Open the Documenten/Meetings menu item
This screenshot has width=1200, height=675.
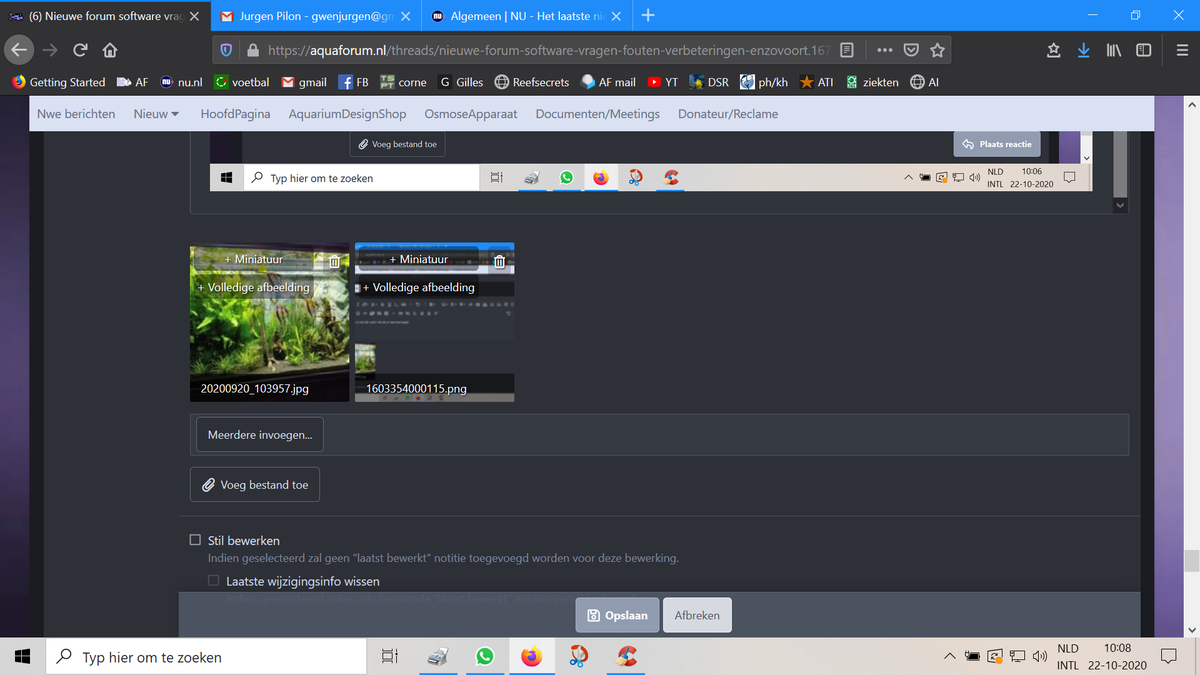pyautogui.click(x=597, y=114)
